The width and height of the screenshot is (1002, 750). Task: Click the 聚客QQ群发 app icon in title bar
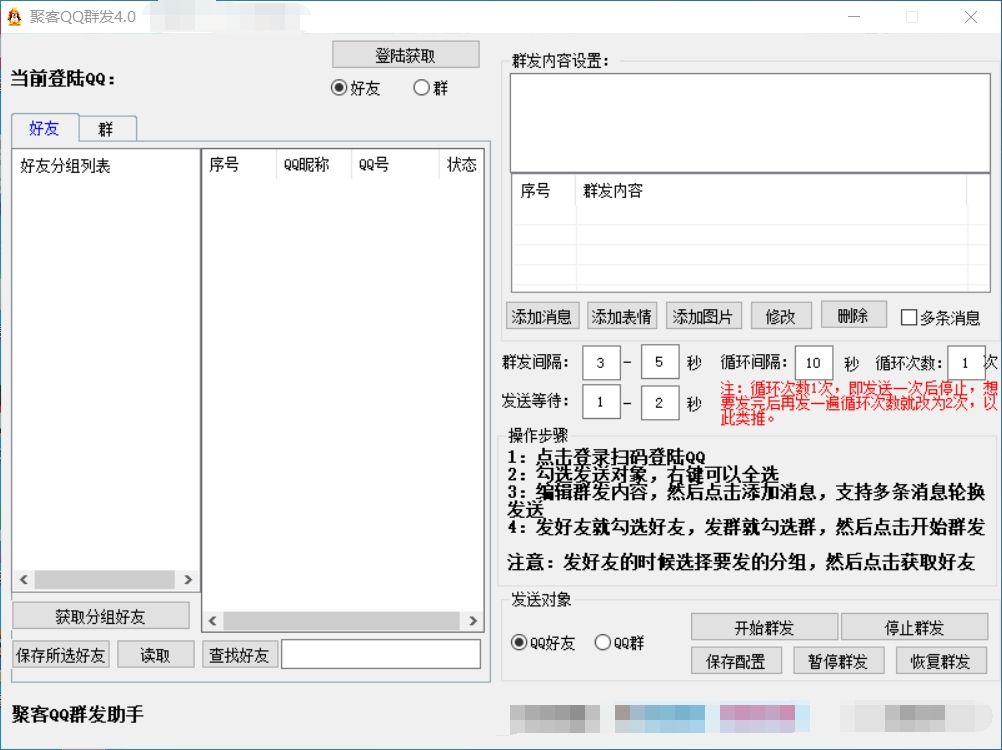(x=14, y=17)
